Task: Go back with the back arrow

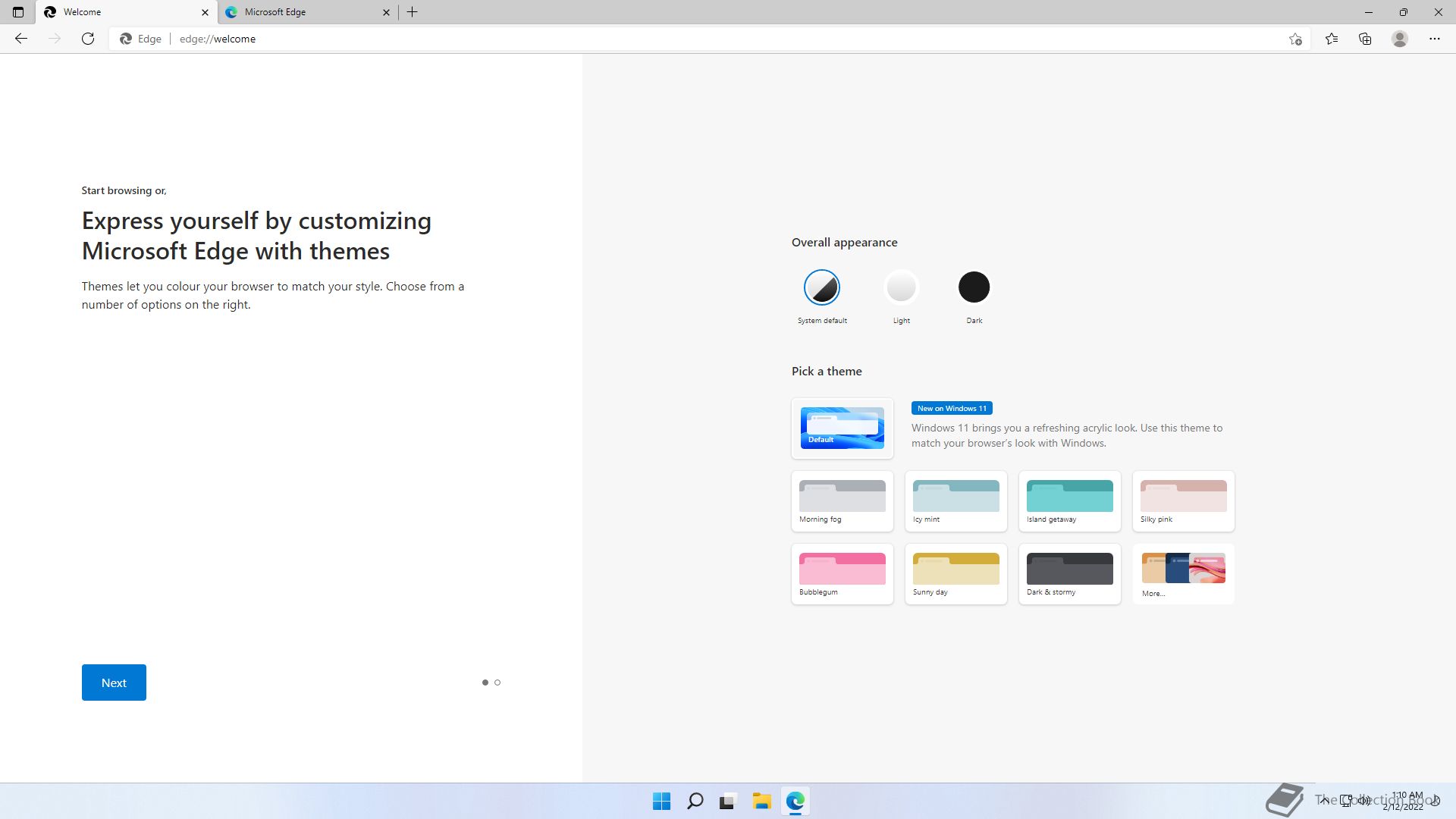Action: (21, 39)
